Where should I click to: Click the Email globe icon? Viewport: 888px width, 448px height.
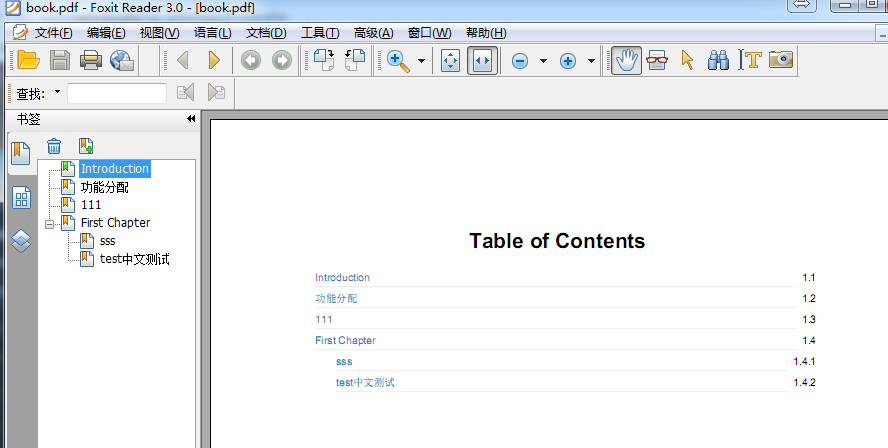(x=122, y=60)
